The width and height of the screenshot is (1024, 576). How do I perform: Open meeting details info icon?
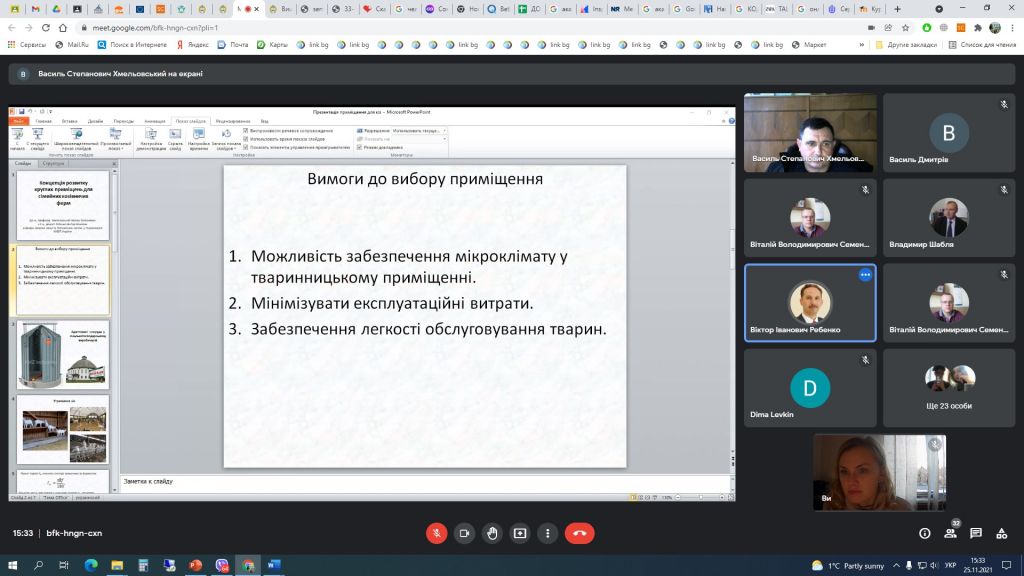(x=925, y=534)
